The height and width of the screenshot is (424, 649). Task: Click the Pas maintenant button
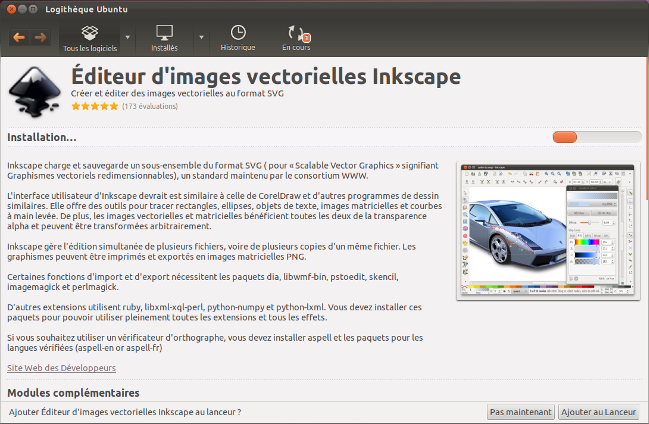tap(520, 412)
